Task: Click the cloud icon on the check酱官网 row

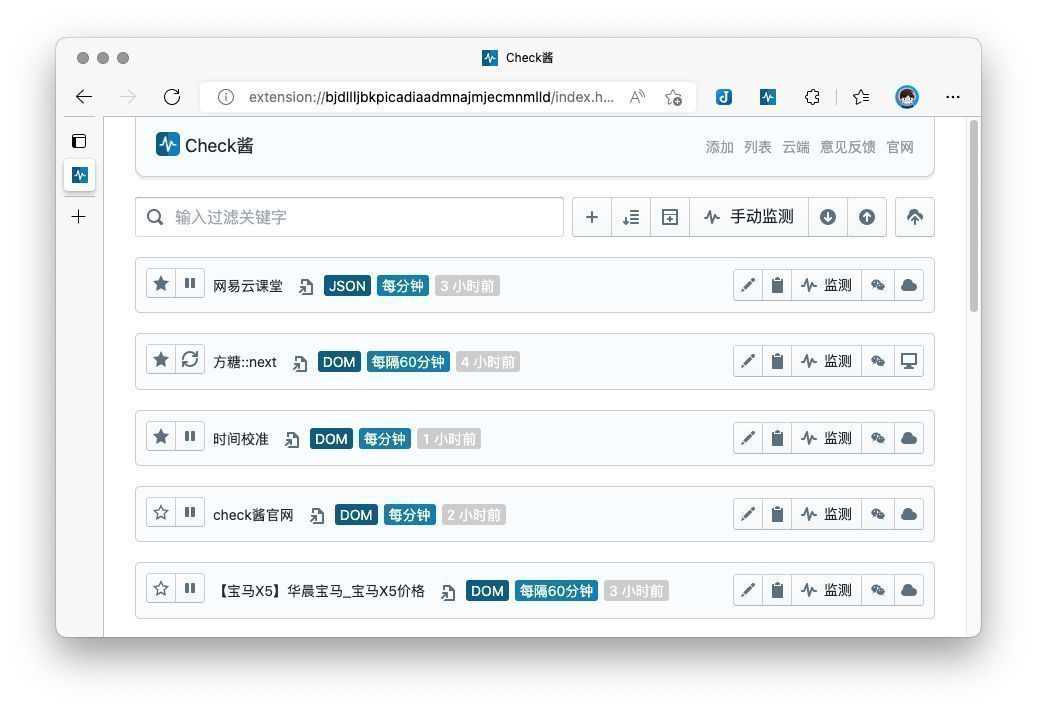Action: click(x=908, y=513)
